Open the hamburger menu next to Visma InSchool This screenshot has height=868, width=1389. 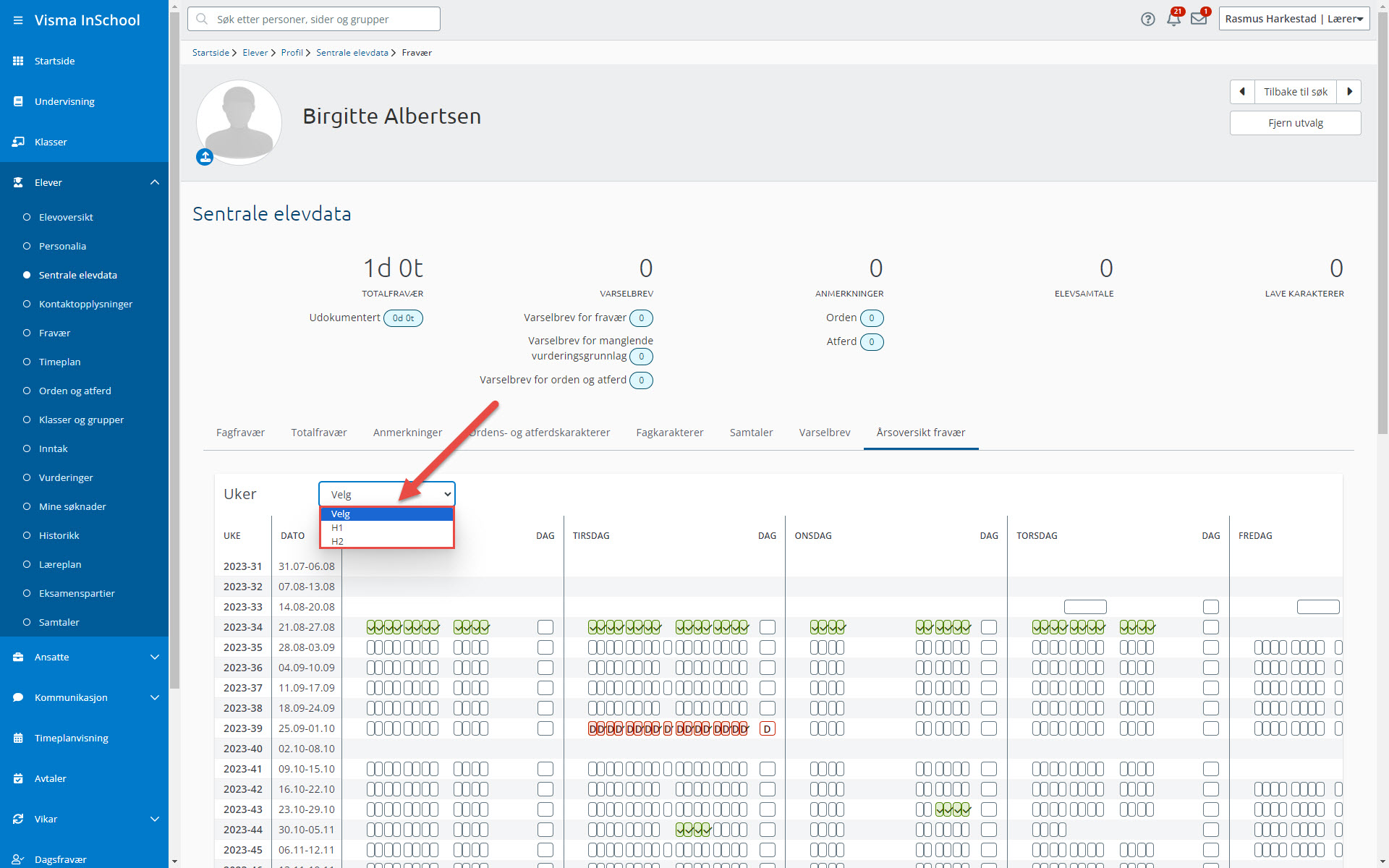coord(18,20)
